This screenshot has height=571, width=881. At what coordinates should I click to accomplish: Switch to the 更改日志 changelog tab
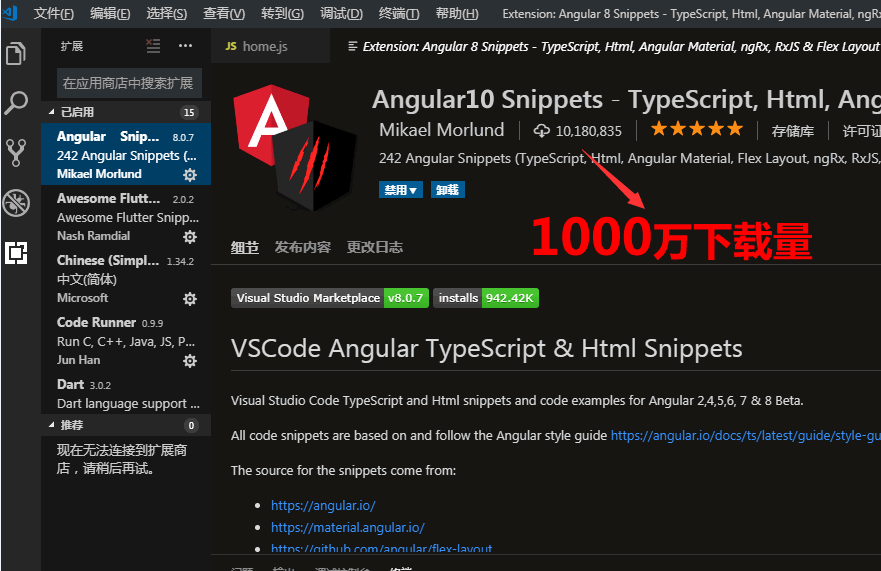(375, 247)
